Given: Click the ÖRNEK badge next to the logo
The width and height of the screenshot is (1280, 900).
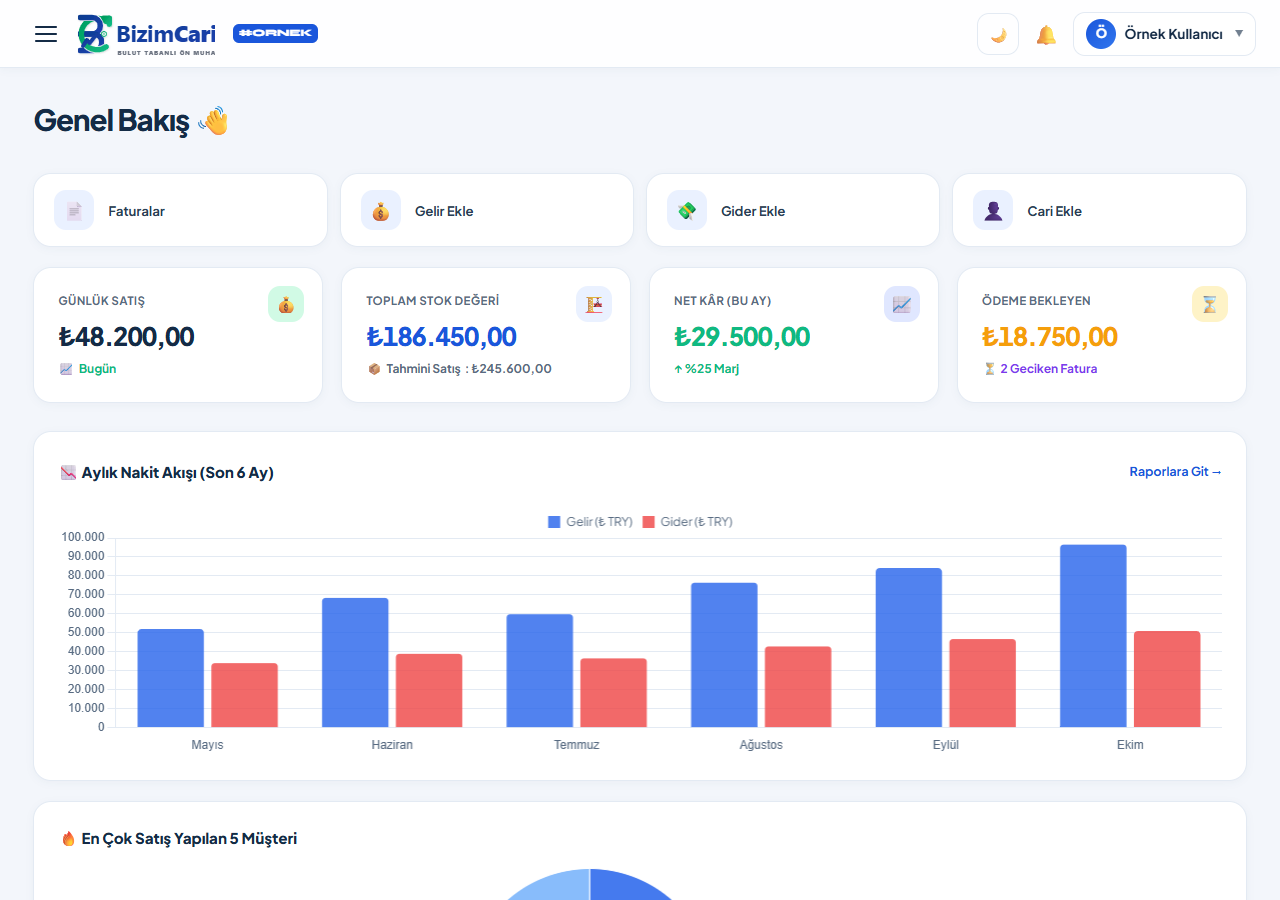Looking at the screenshot, I should click(x=275, y=33).
